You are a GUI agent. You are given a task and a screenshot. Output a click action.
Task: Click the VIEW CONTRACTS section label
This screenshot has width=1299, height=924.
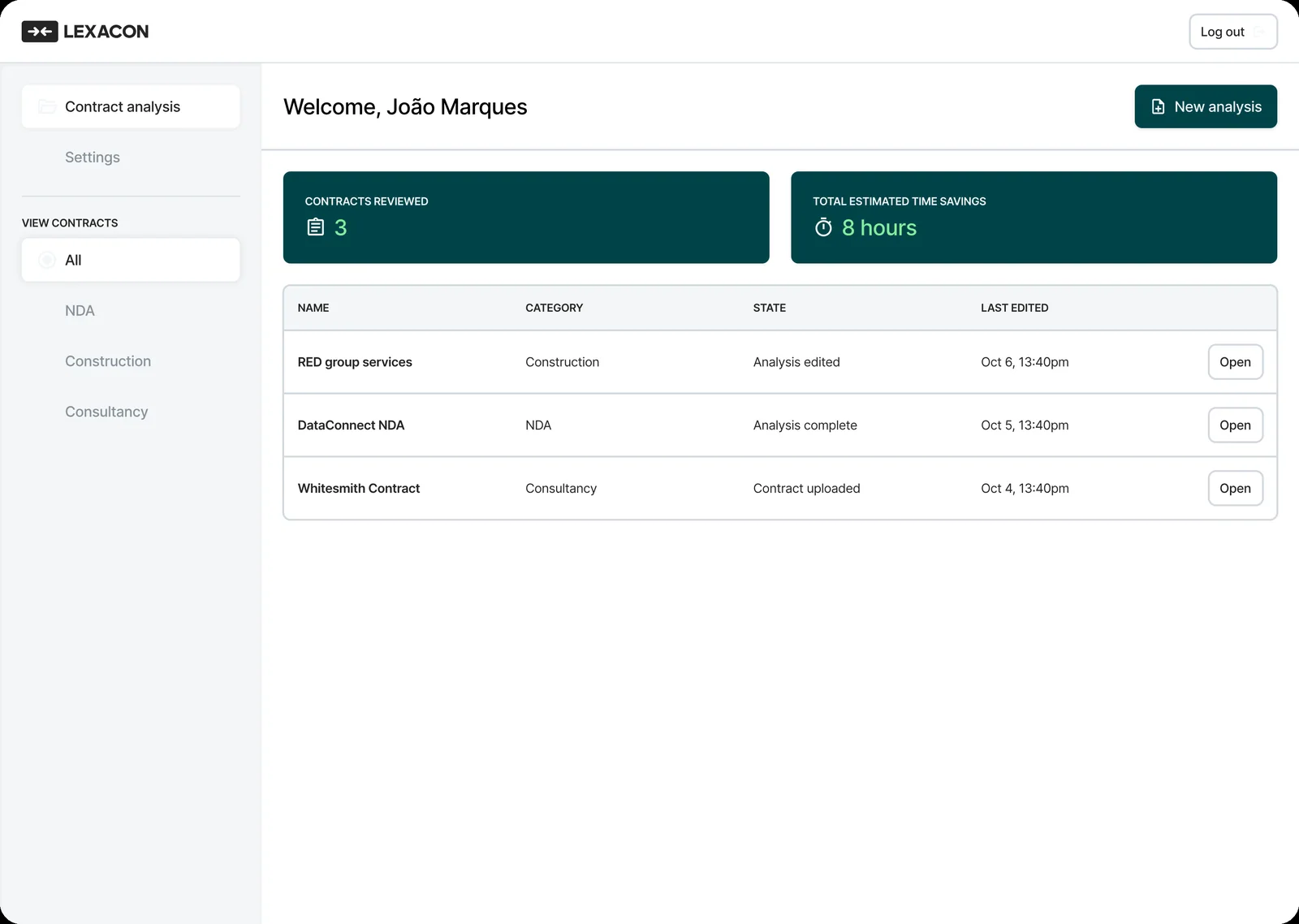coord(70,222)
